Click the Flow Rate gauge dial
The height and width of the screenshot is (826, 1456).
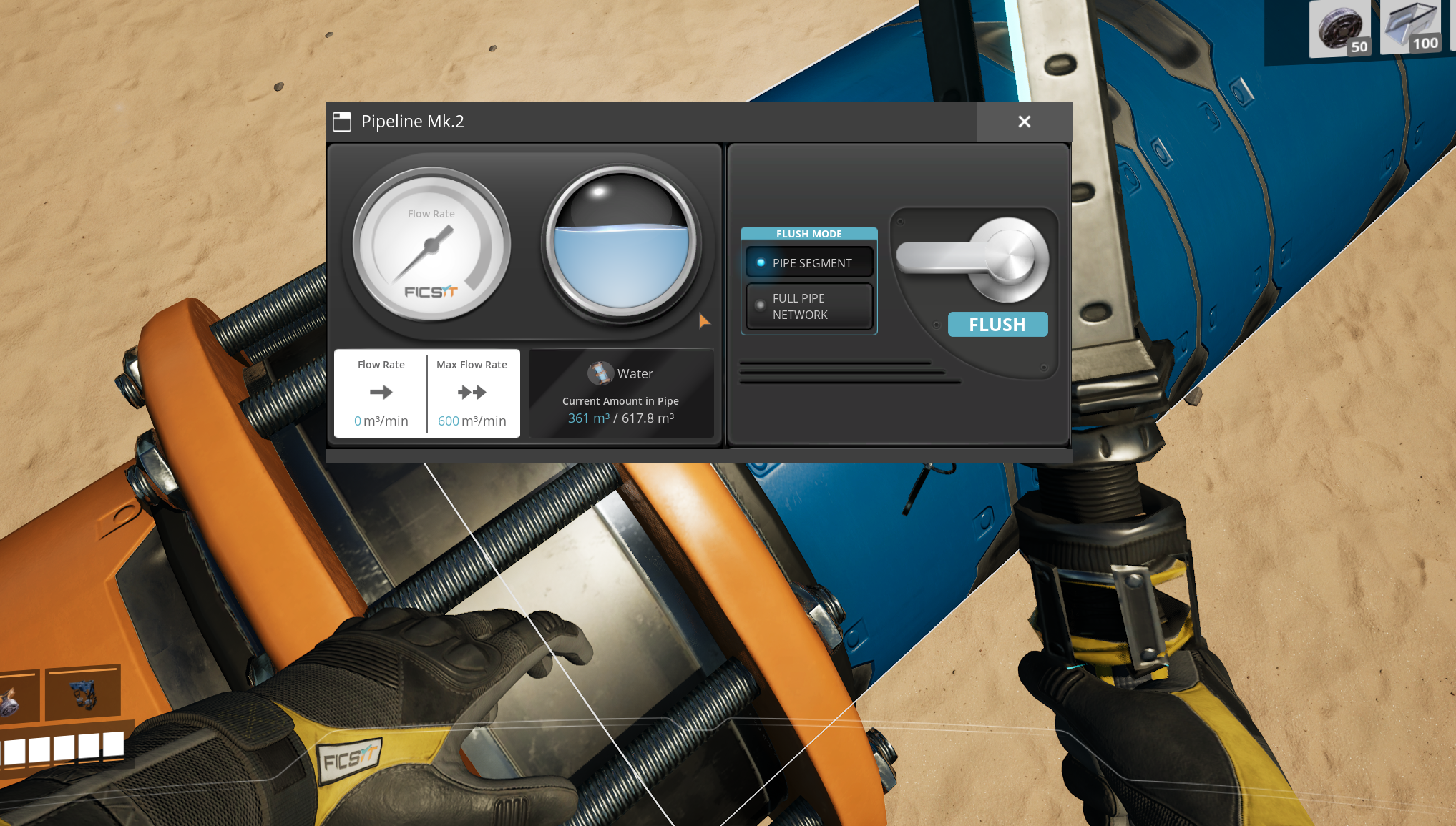coord(431,245)
